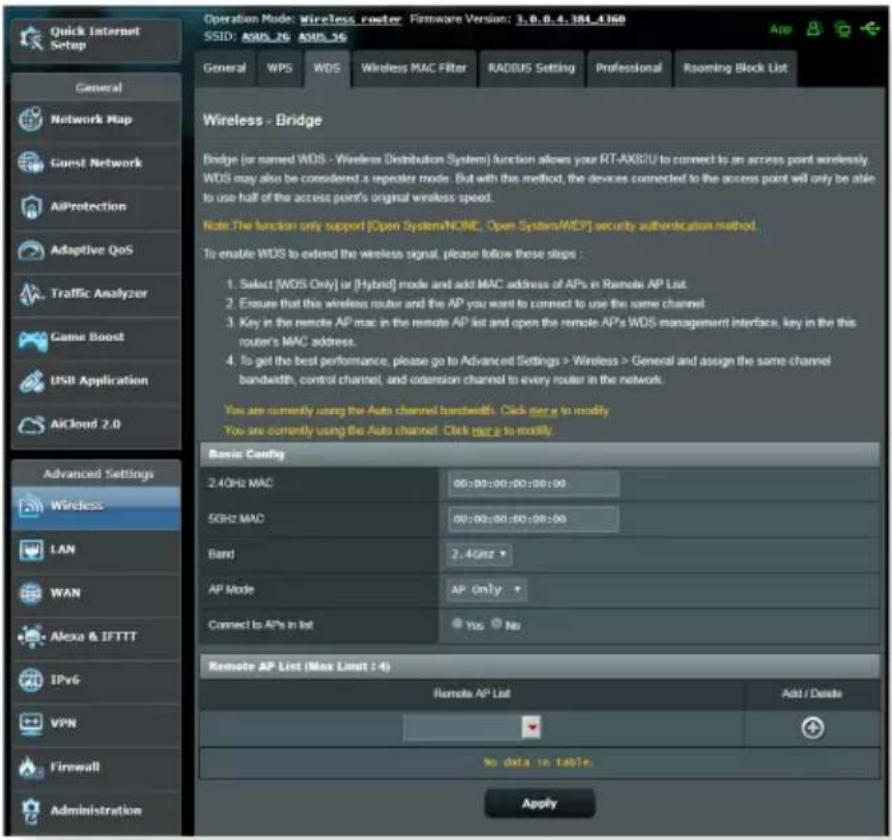Click the USB Application icon

click(x=31, y=381)
